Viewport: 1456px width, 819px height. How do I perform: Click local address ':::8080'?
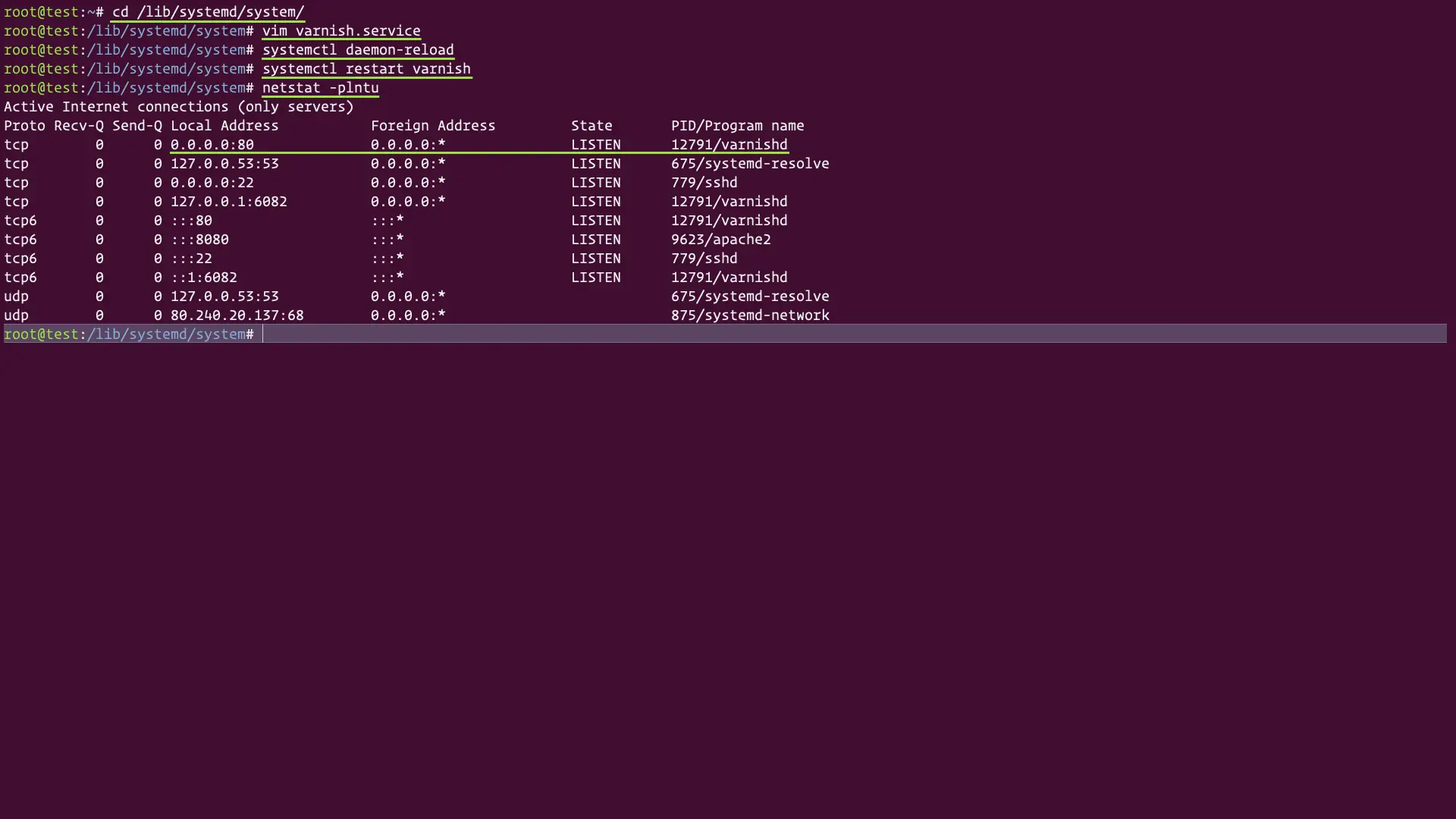[x=199, y=240]
